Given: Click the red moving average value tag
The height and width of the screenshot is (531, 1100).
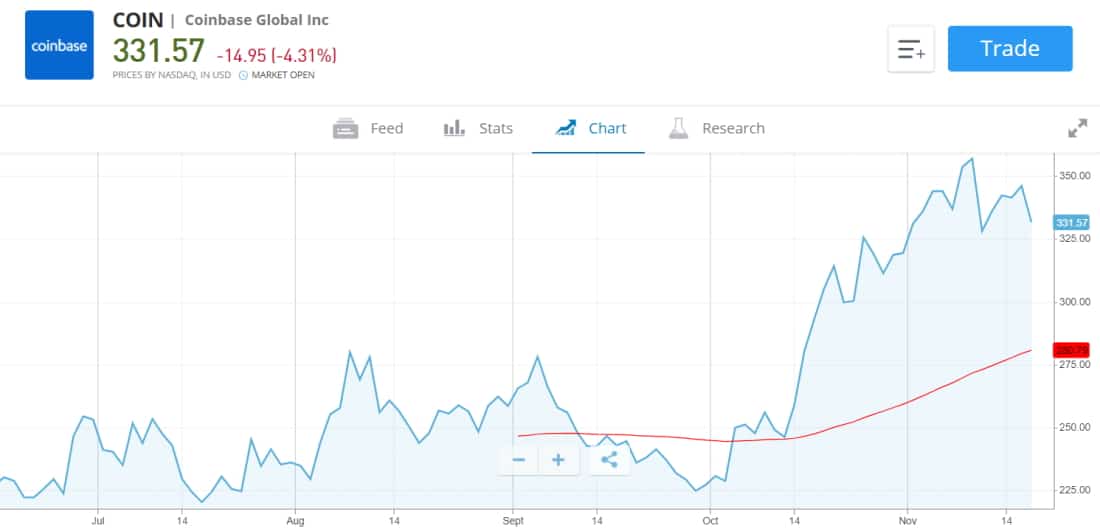Looking at the screenshot, I should coord(1071,349).
